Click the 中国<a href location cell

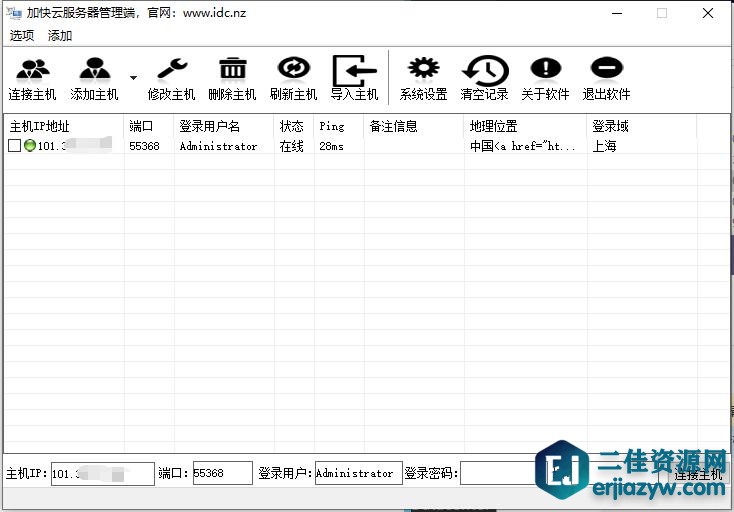point(522,146)
